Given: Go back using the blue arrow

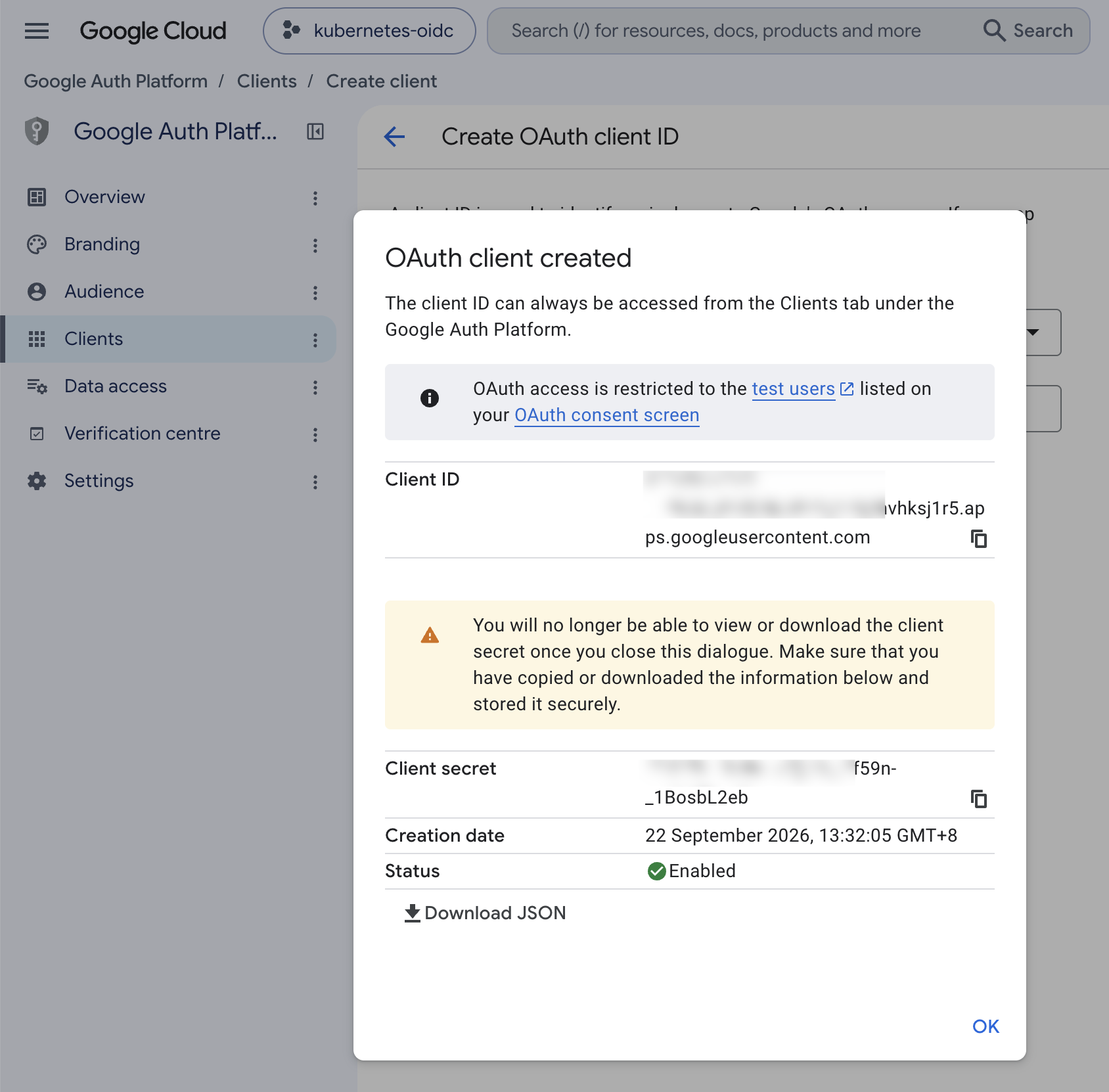Looking at the screenshot, I should [394, 137].
